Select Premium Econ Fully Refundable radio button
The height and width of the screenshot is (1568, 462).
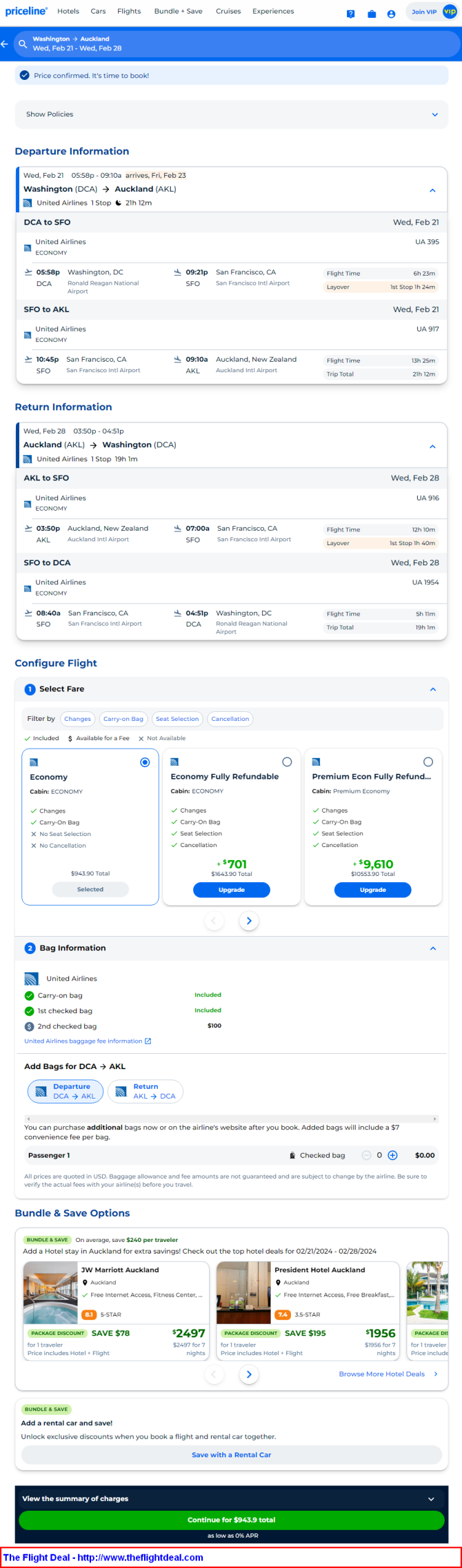coord(428,762)
